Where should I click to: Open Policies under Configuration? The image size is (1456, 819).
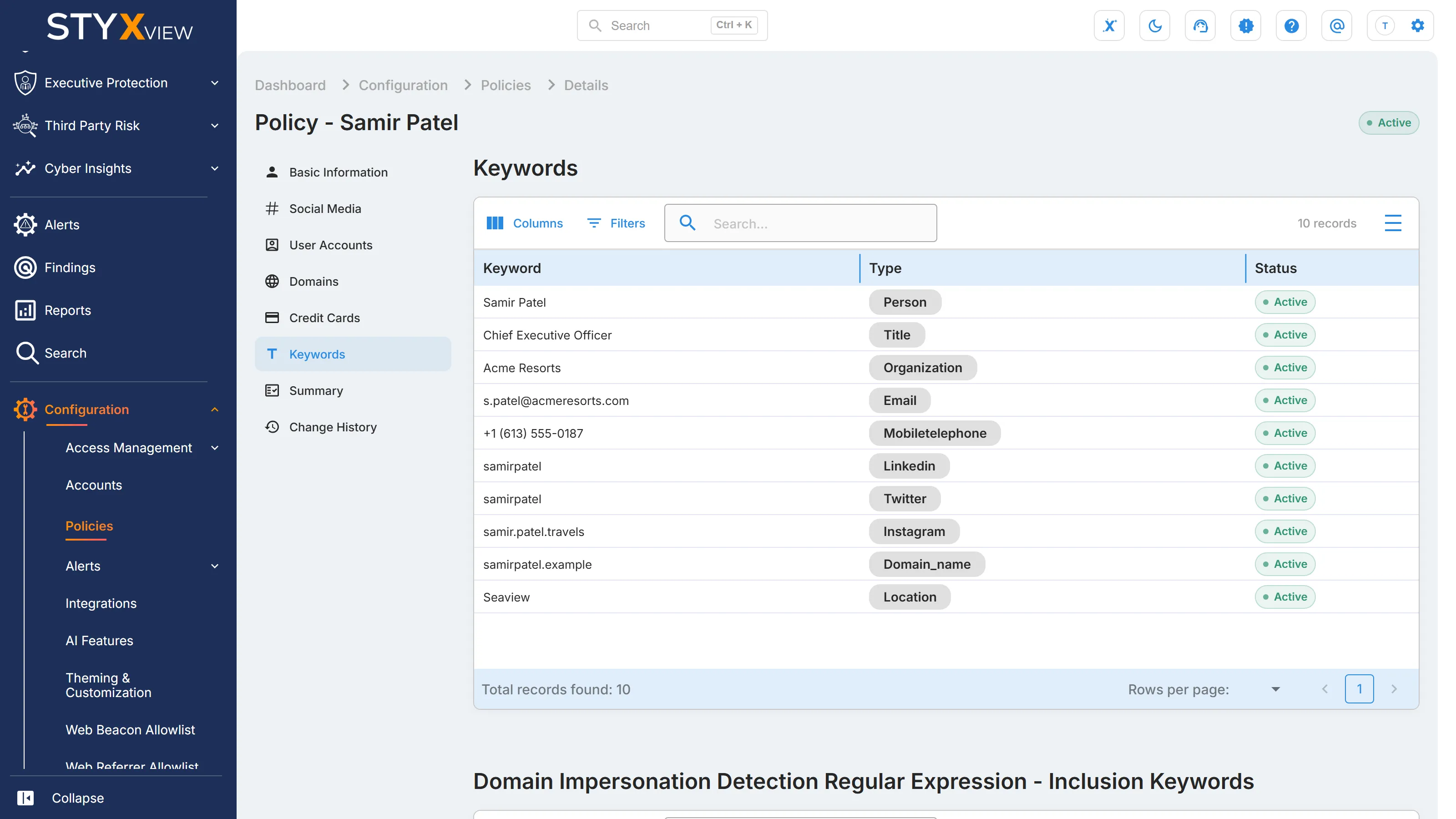(89, 526)
